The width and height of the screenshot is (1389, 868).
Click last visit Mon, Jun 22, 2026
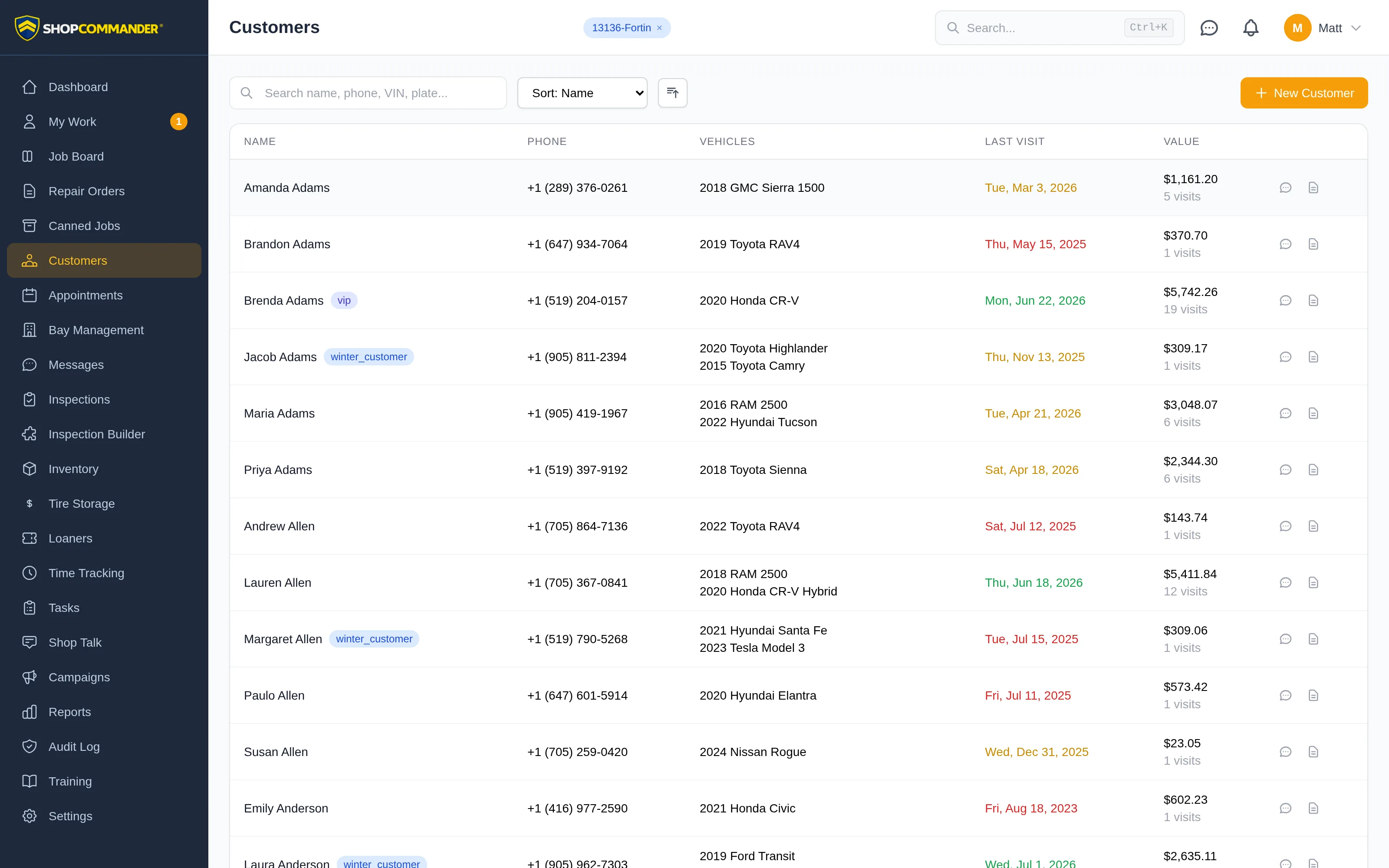pyautogui.click(x=1035, y=300)
